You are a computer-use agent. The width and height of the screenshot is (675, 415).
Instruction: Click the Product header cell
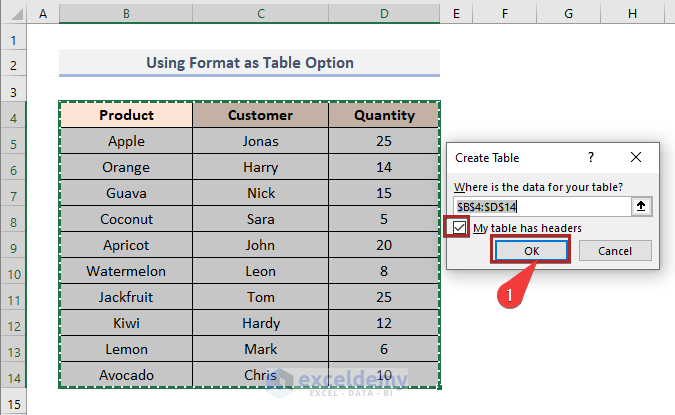tap(126, 115)
